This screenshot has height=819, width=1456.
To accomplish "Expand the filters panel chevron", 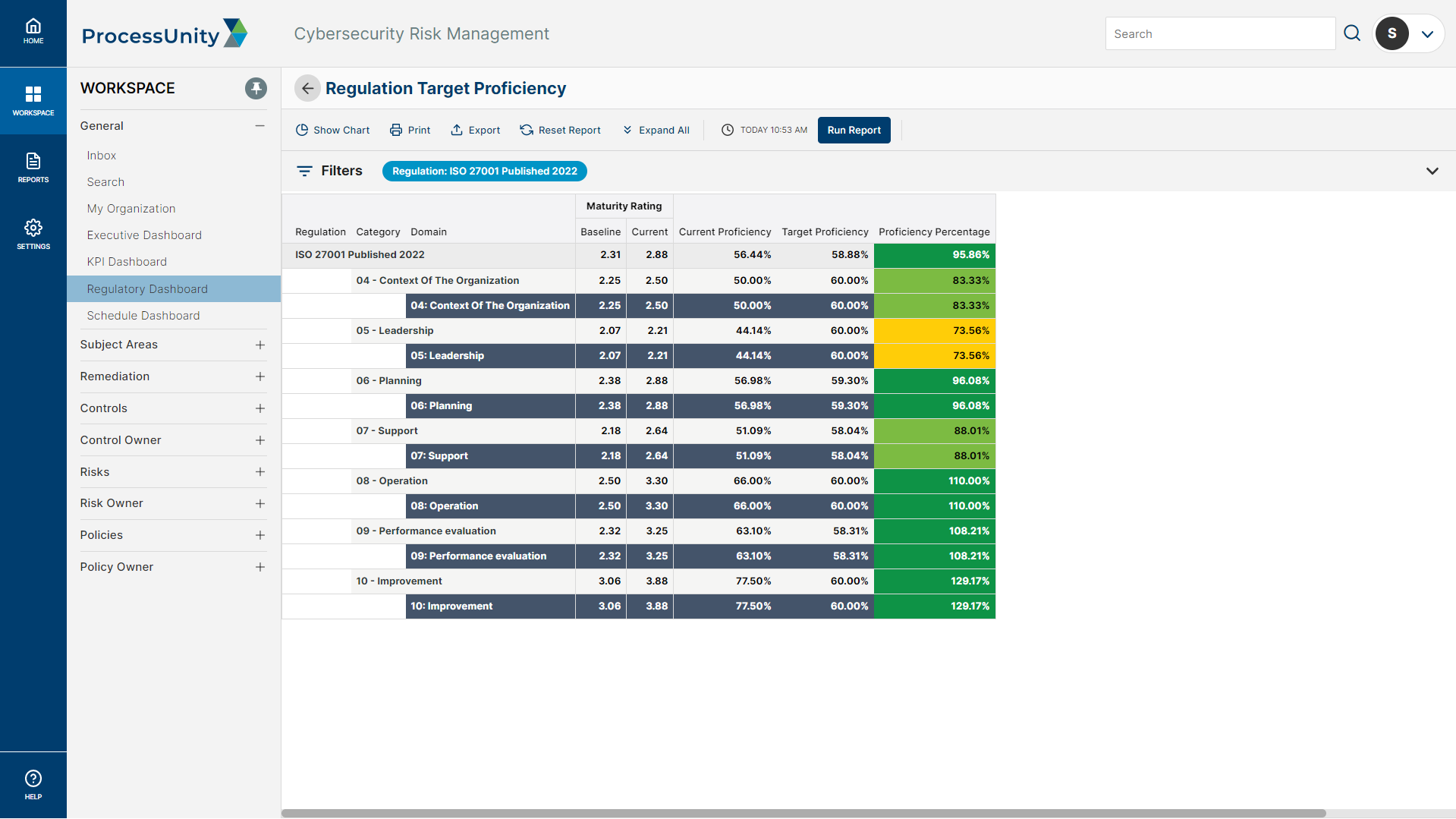I will click(x=1432, y=171).
